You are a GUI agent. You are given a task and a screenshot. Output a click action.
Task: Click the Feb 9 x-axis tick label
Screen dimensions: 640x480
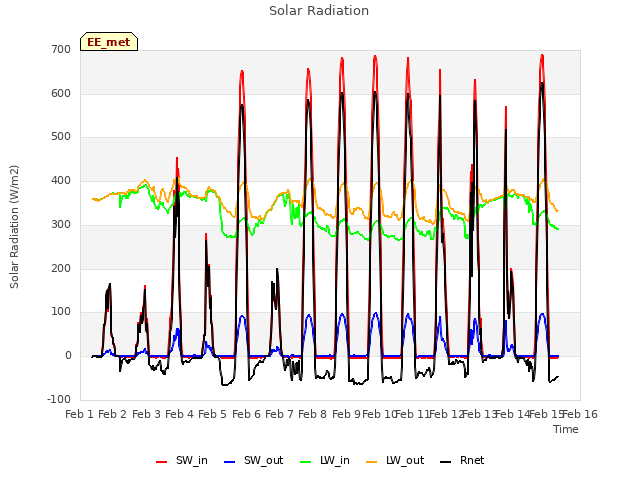pyautogui.click(x=346, y=414)
